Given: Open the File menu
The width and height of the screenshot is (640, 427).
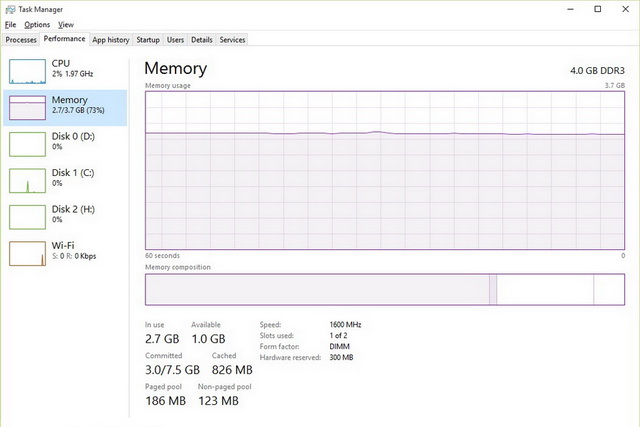Looking at the screenshot, I should 10,24.
